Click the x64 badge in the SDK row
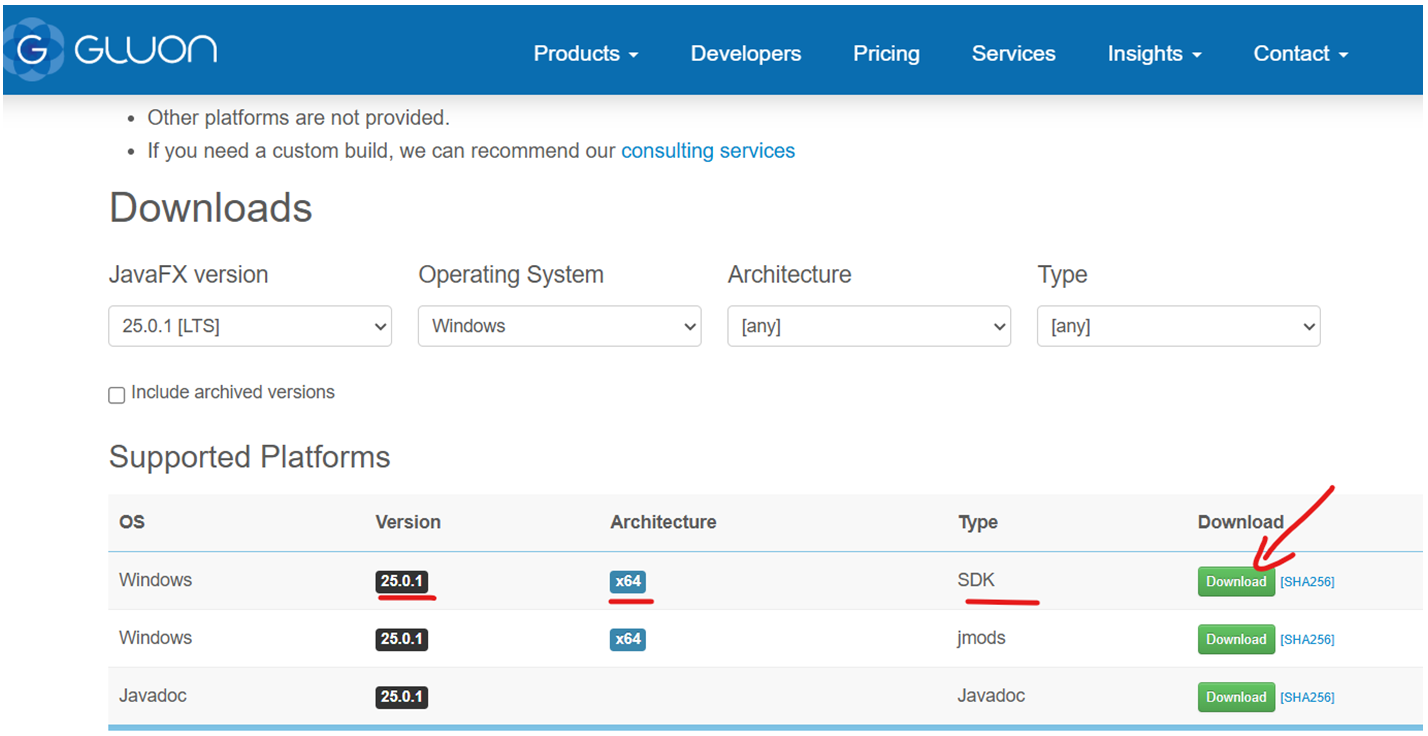This screenshot has width=1428, height=736. 628,581
